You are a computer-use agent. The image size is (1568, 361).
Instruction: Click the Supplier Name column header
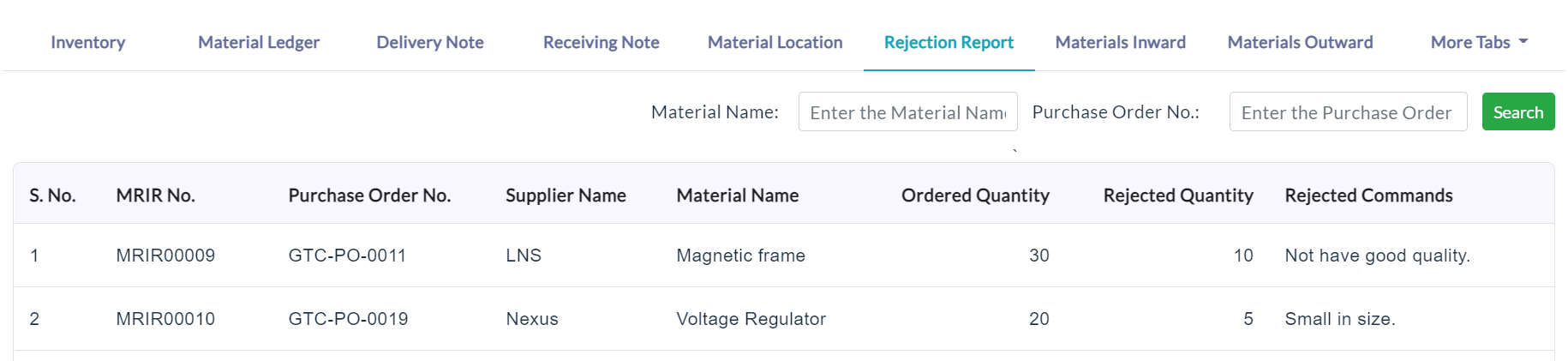point(566,196)
